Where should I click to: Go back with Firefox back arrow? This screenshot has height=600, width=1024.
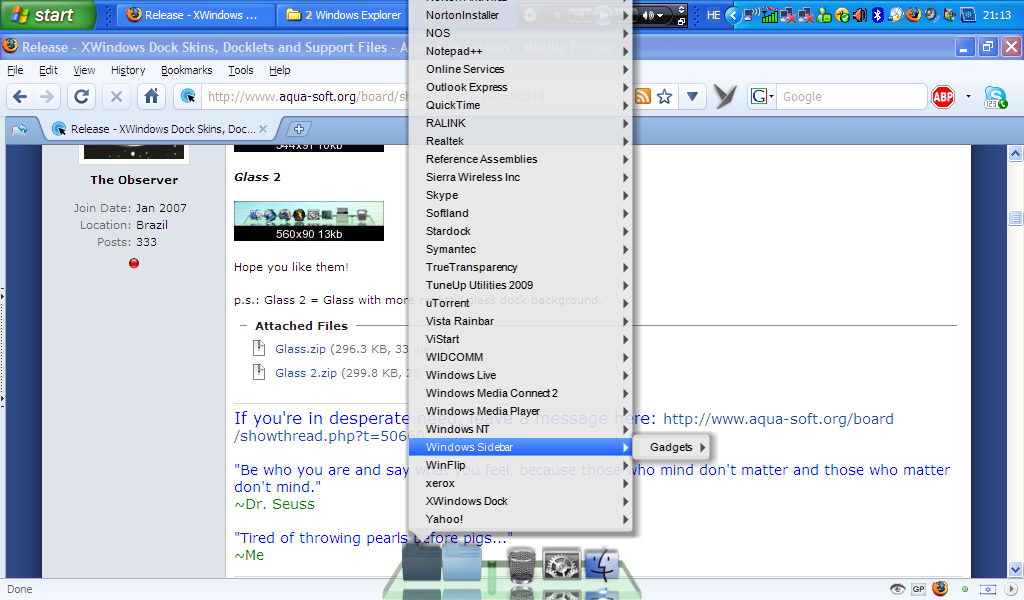(x=20, y=97)
